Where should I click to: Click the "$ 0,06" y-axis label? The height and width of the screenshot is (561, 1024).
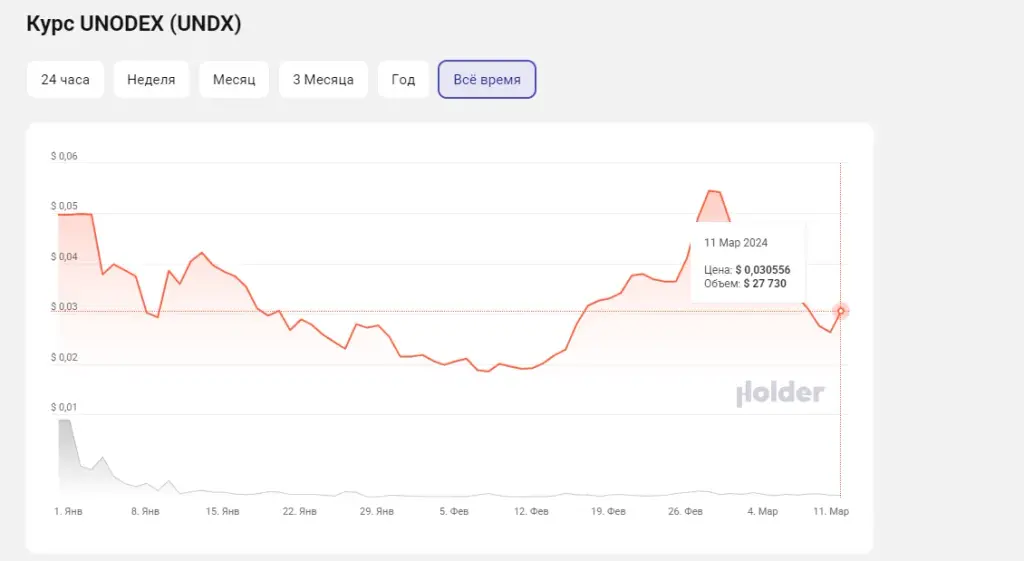point(64,156)
